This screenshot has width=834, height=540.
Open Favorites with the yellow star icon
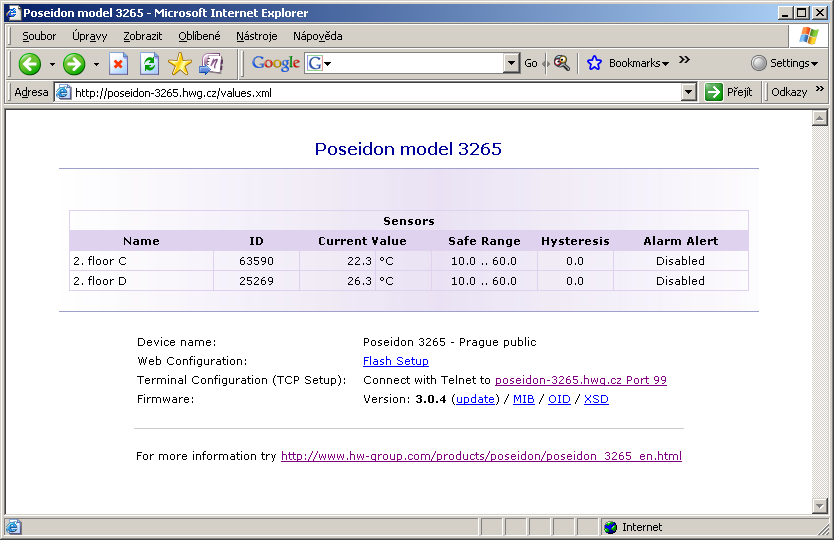(x=180, y=64)
